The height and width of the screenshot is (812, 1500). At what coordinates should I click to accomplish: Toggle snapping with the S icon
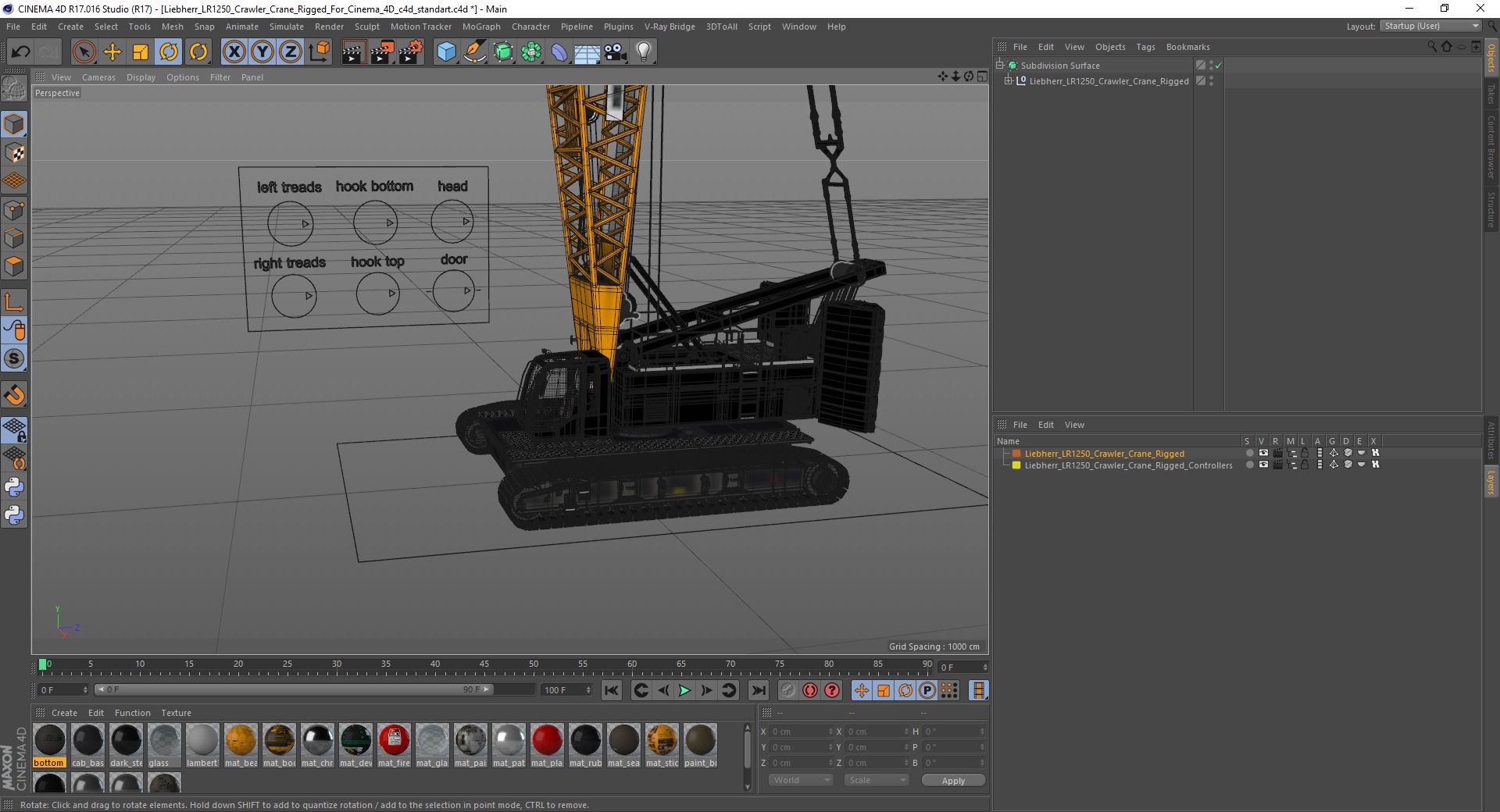pos(14,358)
